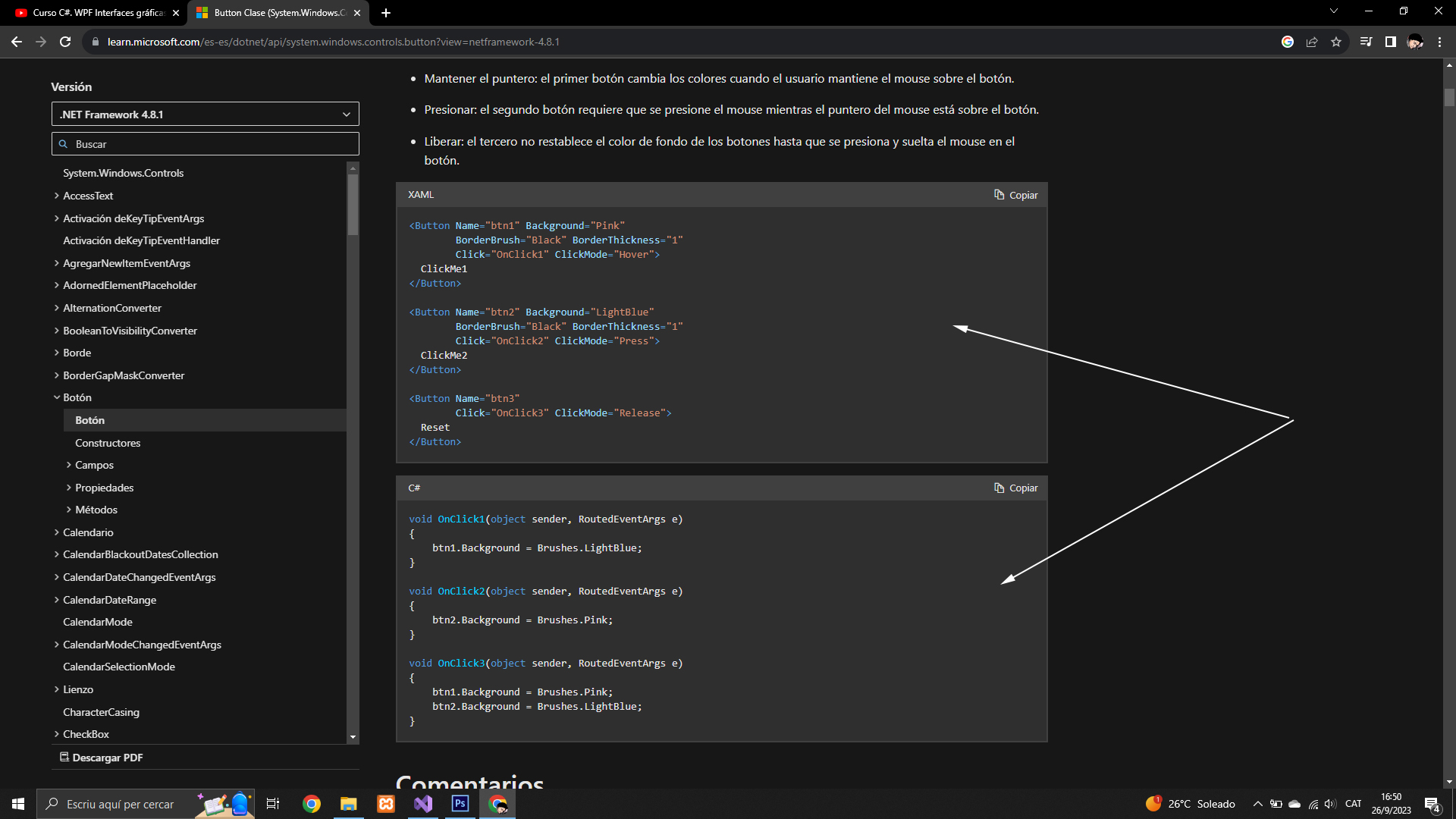This screenshot has width=1456, height=819.
Task: Open the Chrome three-dot menu
Action: tap(1439, 42)
